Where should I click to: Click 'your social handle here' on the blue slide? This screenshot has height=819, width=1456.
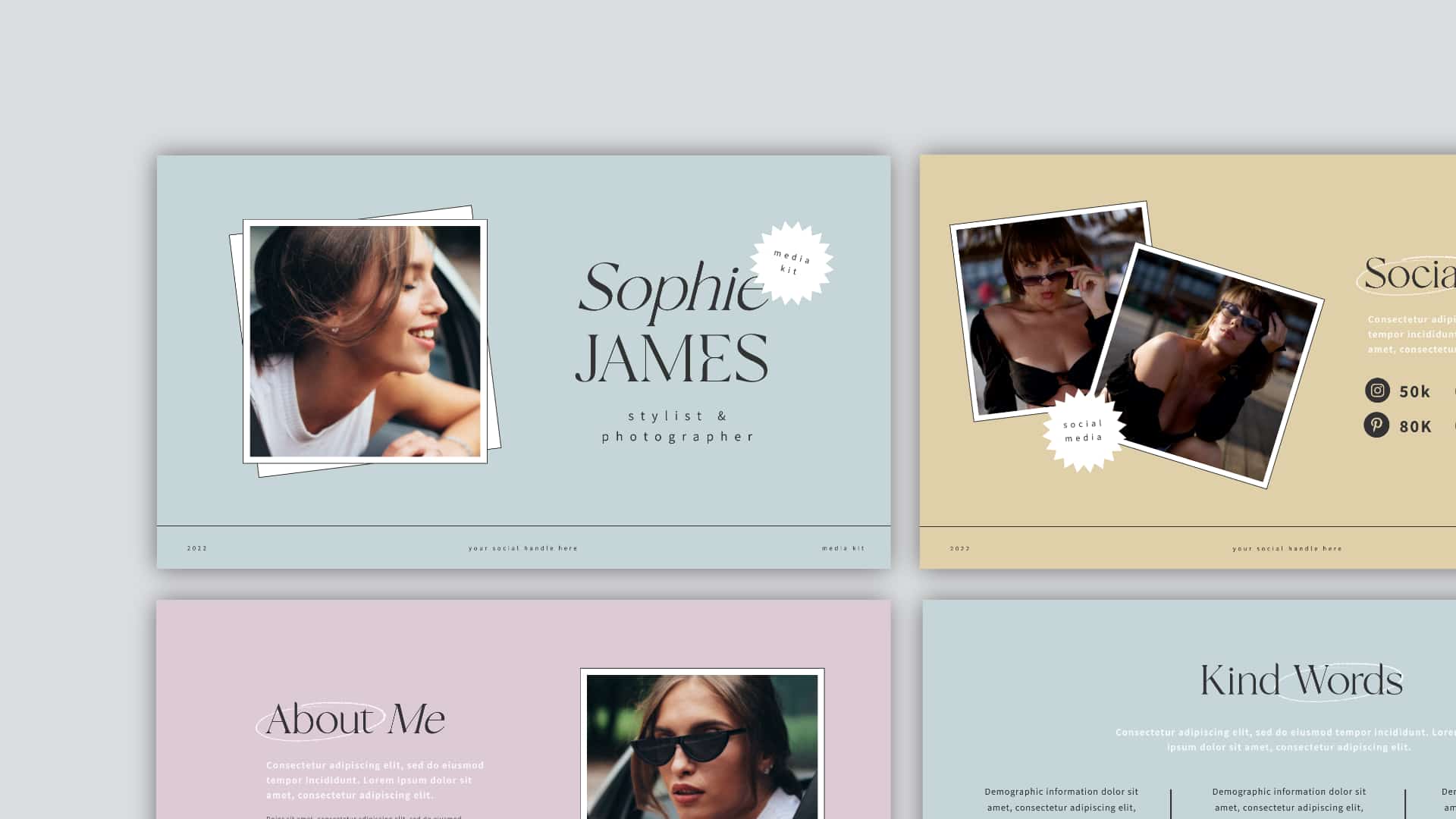point(523,548)
